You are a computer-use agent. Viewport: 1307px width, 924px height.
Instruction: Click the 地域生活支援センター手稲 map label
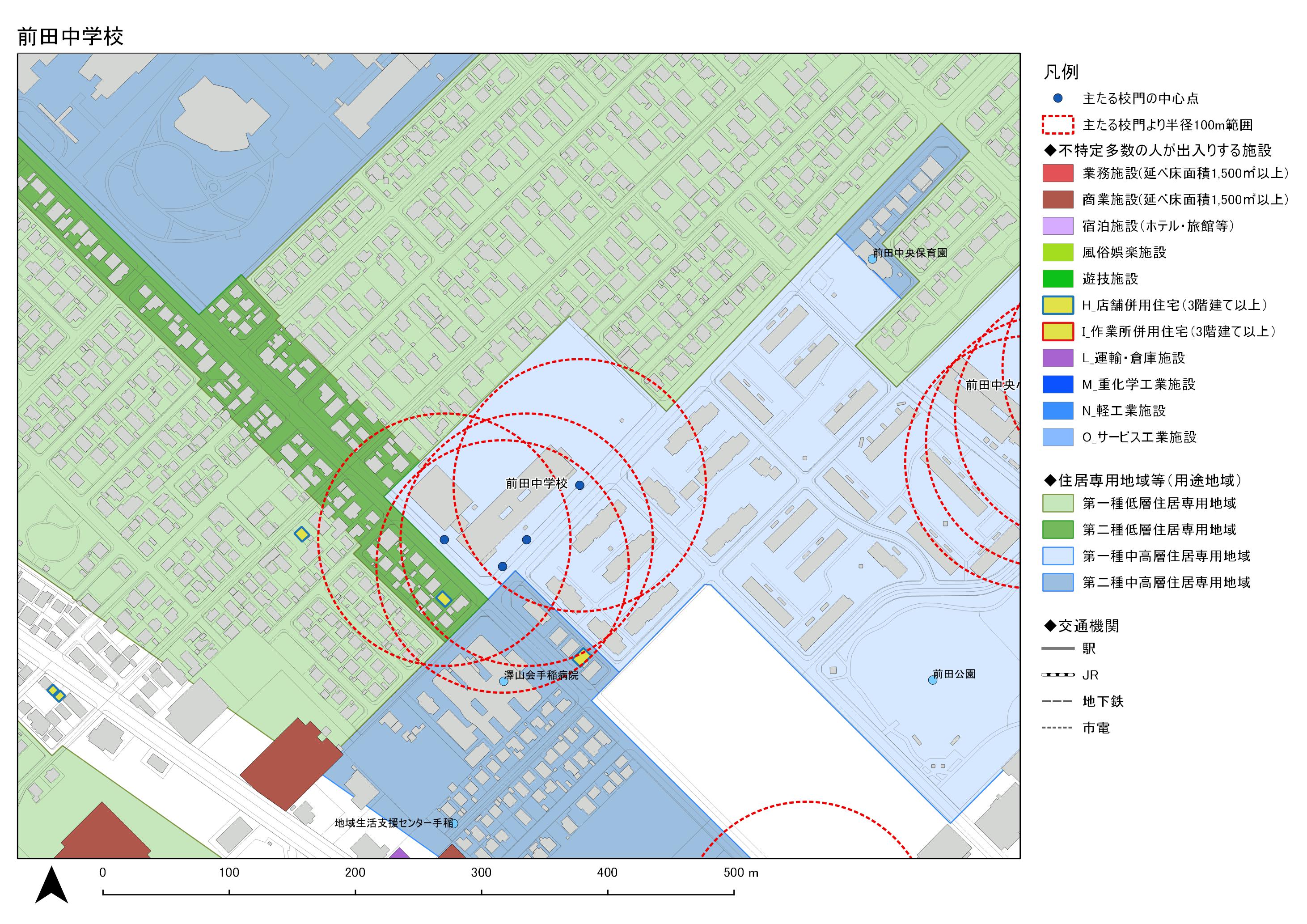point(394,823)
